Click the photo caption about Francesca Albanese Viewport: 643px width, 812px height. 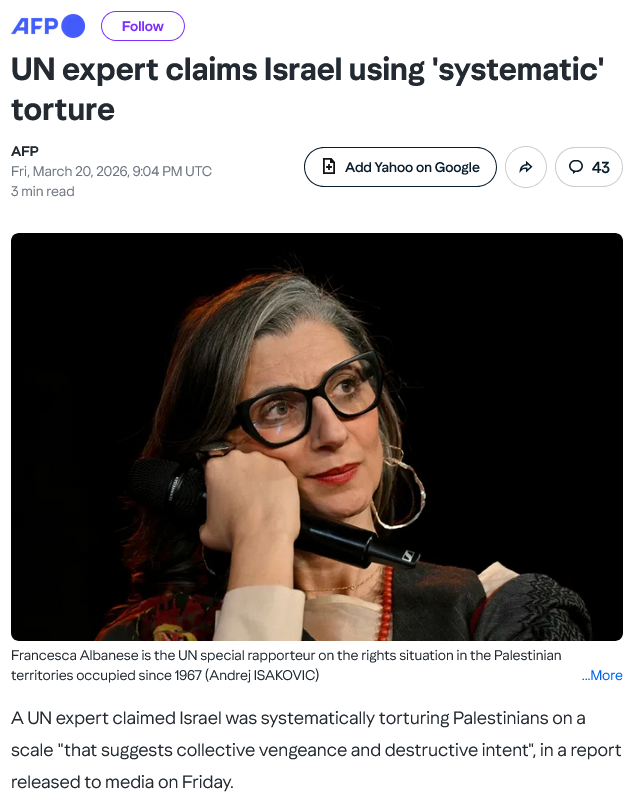286,665
